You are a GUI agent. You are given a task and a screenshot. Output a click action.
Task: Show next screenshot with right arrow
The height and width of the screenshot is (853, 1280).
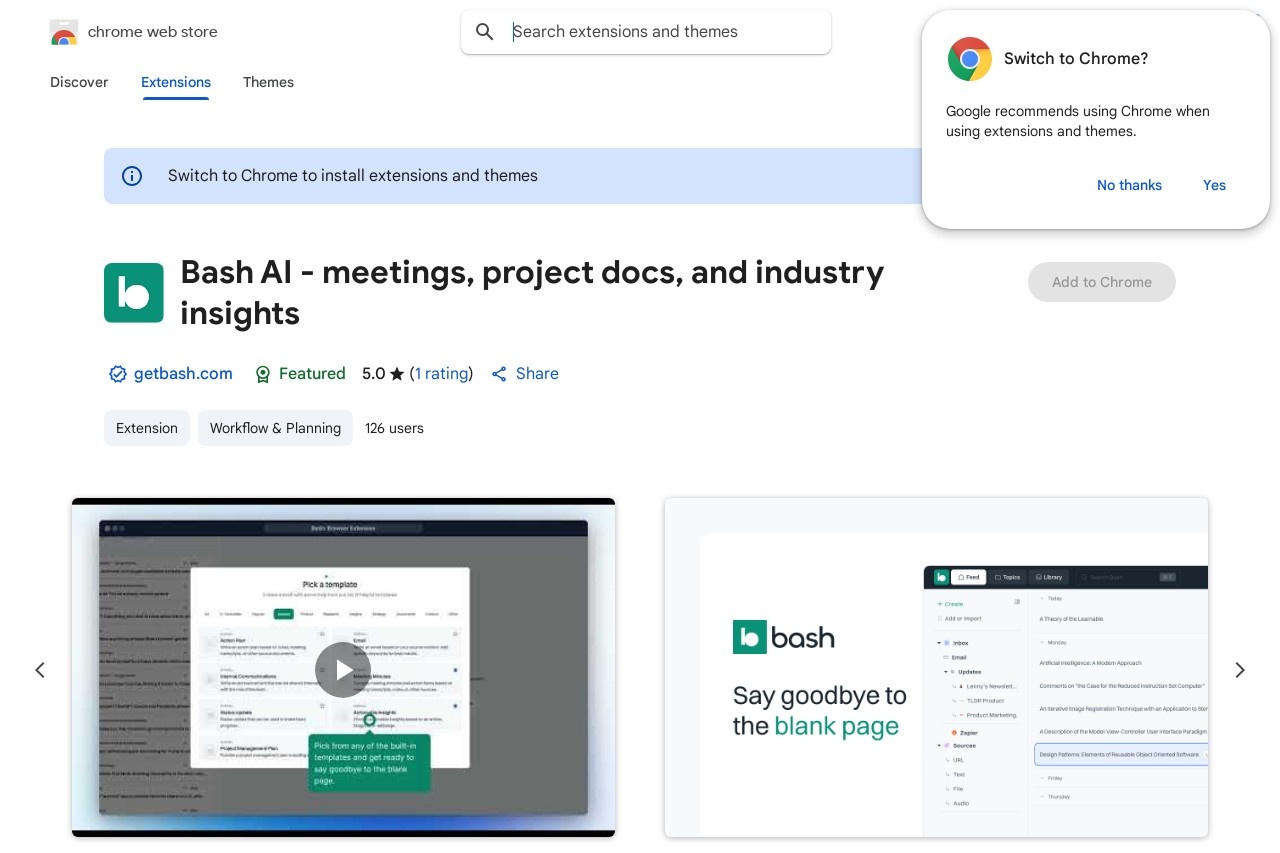1240,670
